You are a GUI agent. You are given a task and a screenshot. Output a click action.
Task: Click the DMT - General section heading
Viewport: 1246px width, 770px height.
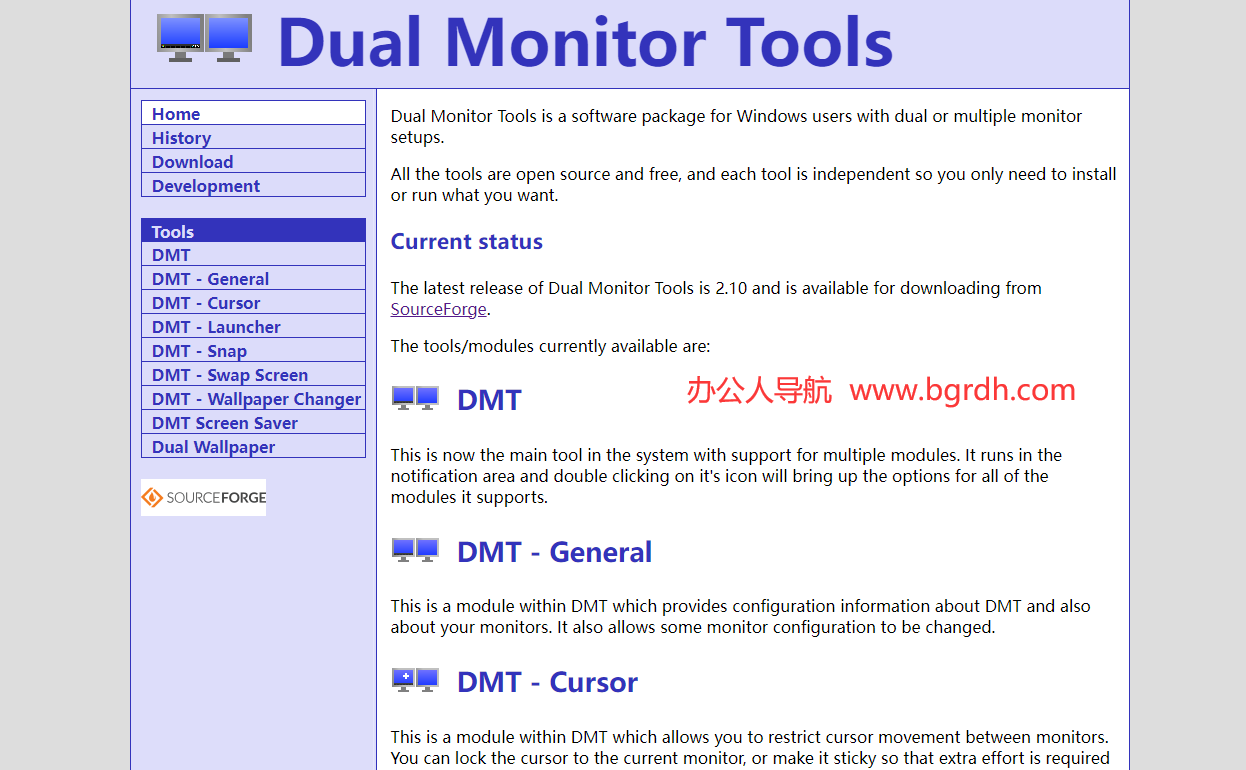(x=554, y=552)
